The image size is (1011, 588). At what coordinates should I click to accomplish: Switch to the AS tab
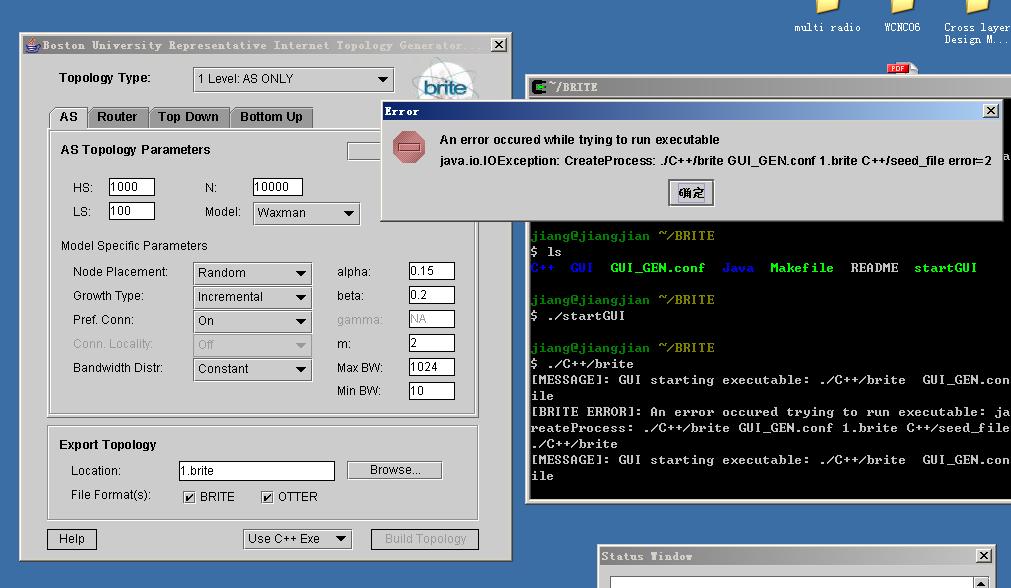coord(68,117)
